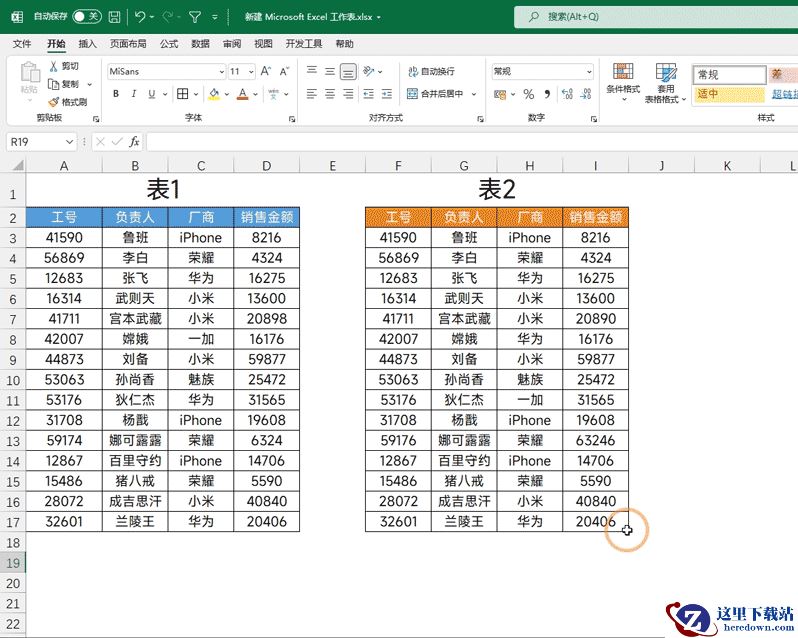Switch to the 插入 ribbon tab

click(x=87, y=44)
